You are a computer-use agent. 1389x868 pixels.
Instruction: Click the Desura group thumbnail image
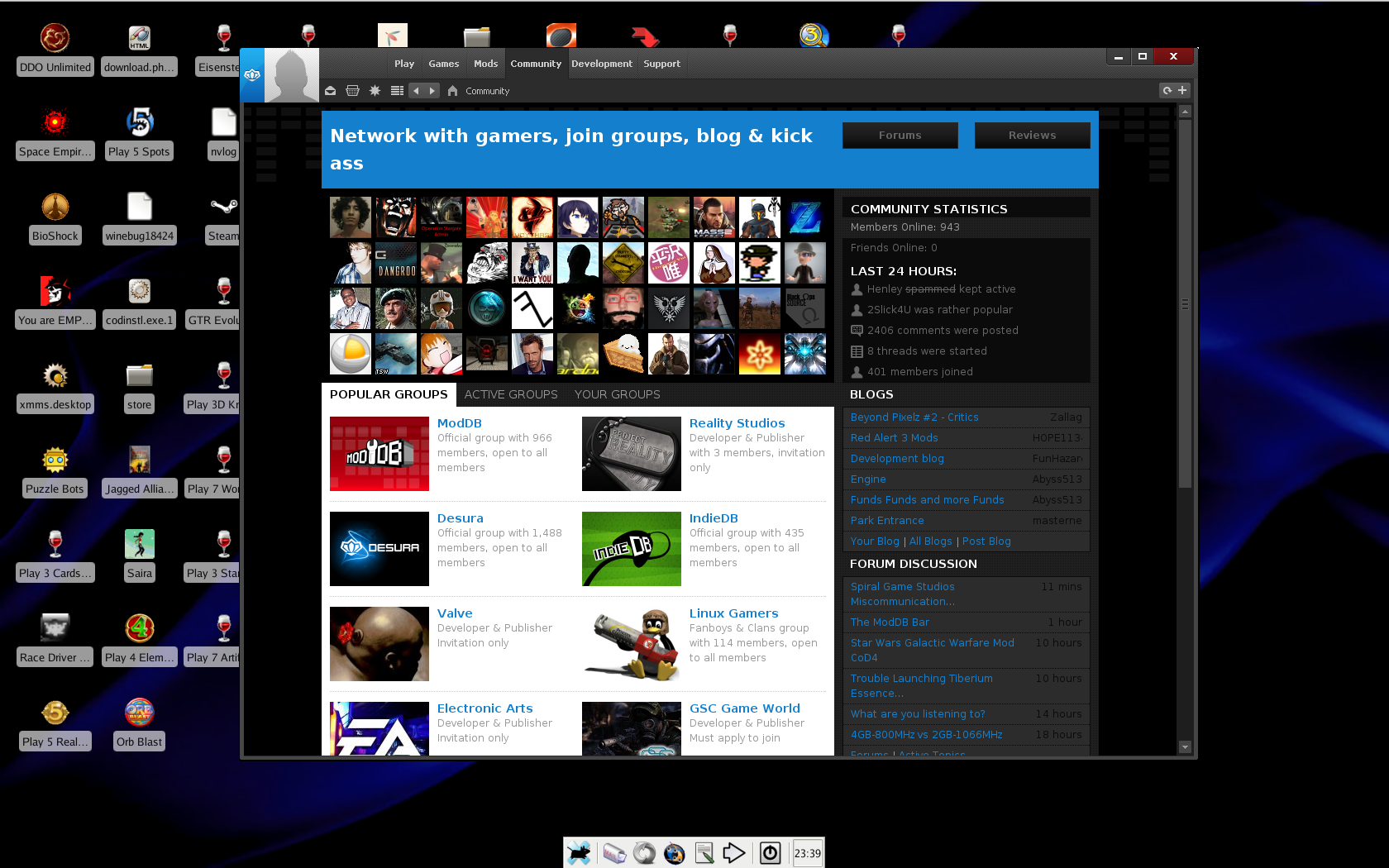(379, 549)
